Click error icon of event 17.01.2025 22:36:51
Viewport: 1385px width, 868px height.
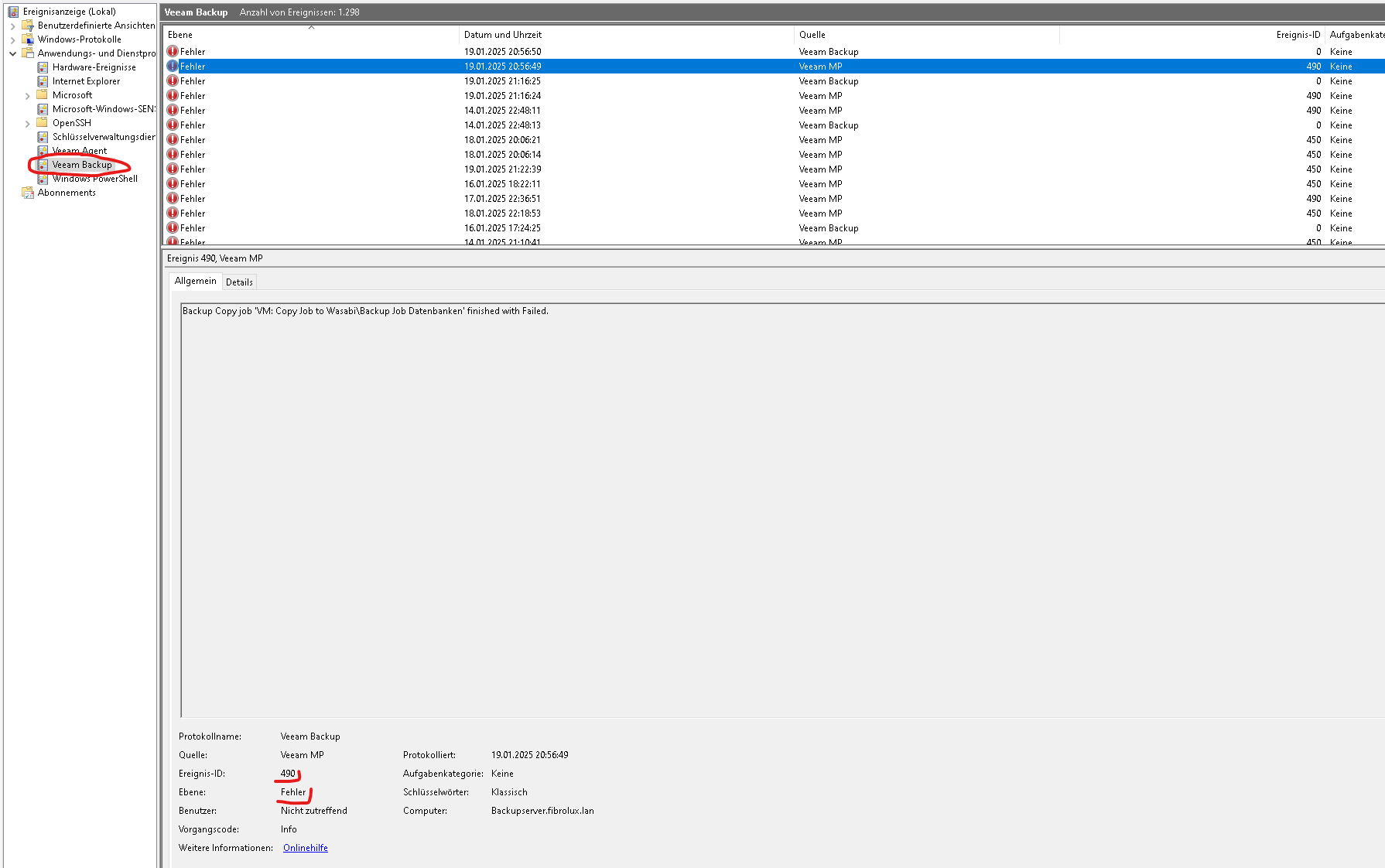tap(173, 199)
